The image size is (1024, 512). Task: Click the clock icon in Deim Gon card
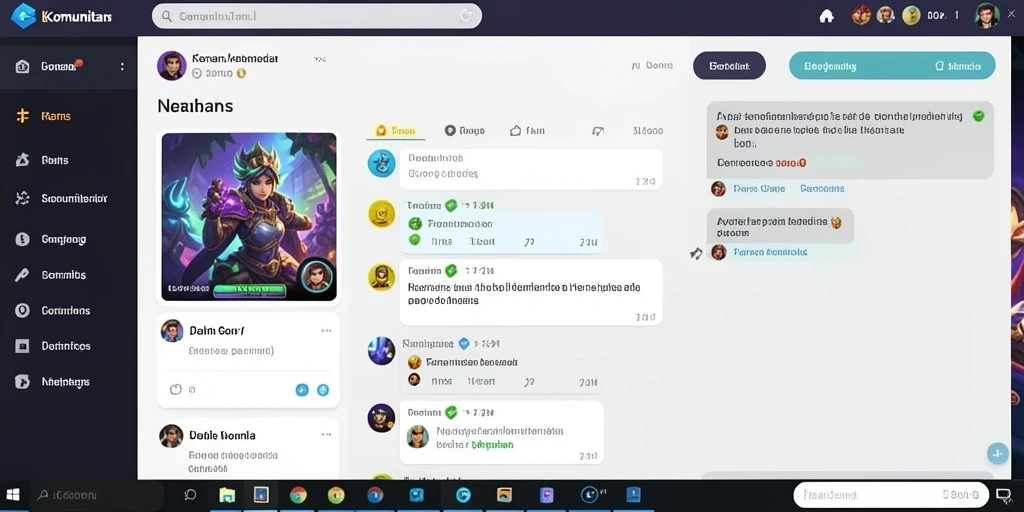(175, 390)
